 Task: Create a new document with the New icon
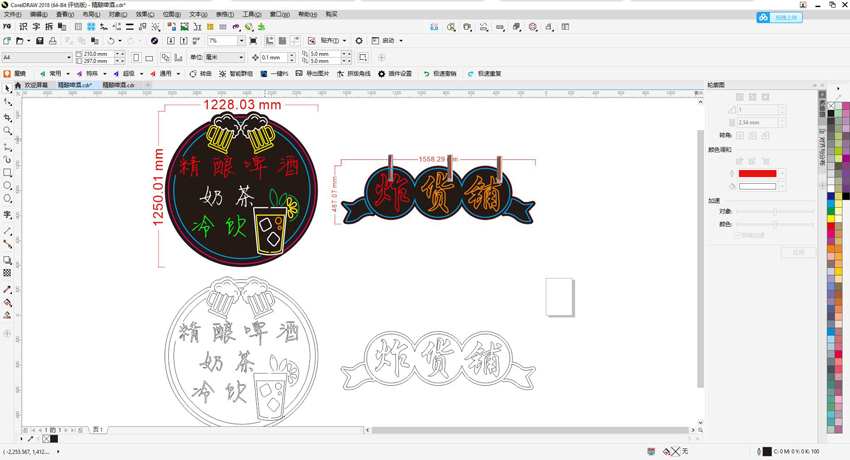pyautogui.click(x=7, y=41)
